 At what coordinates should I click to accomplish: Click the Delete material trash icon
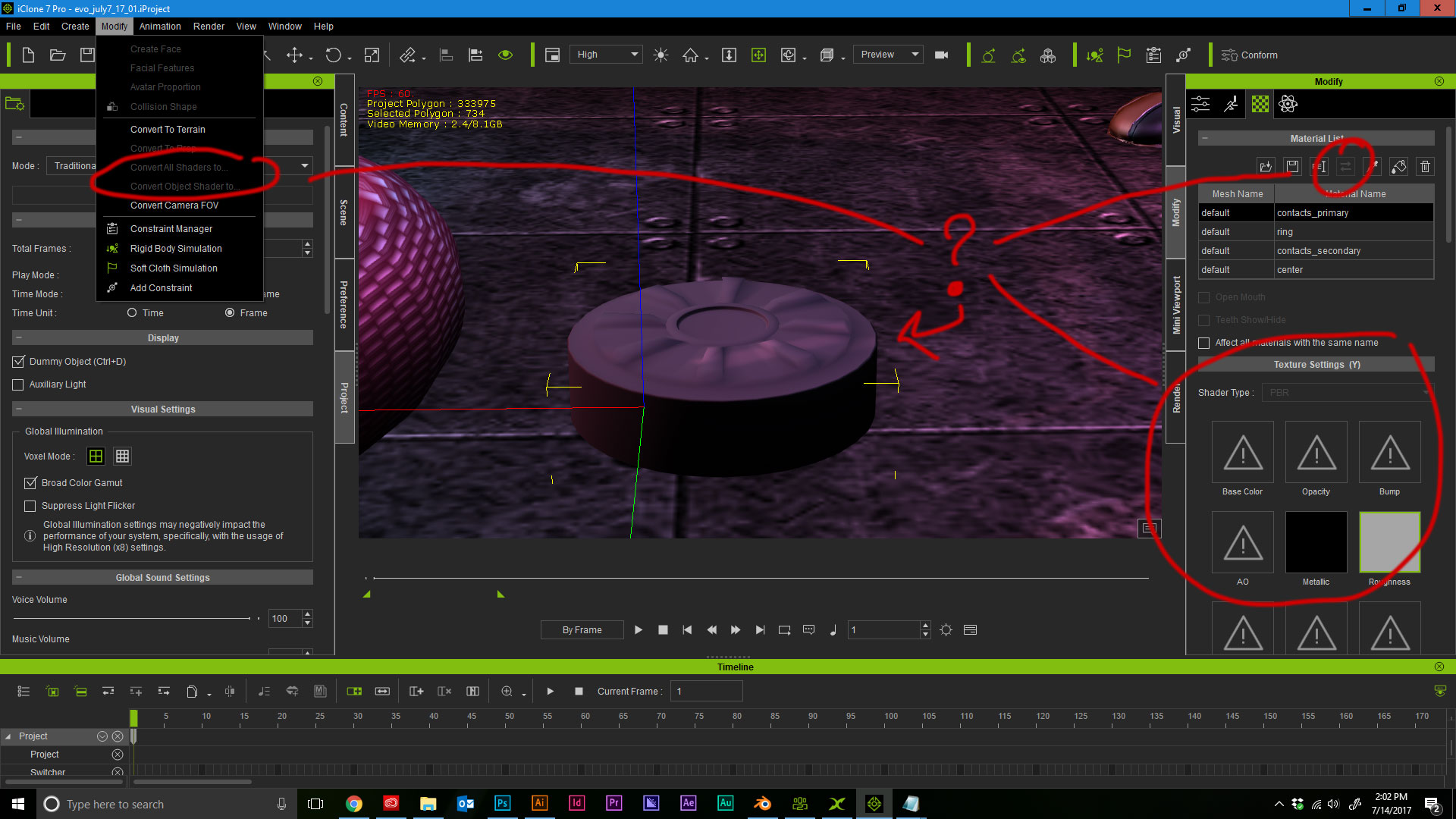click(x=1426, y=166)
